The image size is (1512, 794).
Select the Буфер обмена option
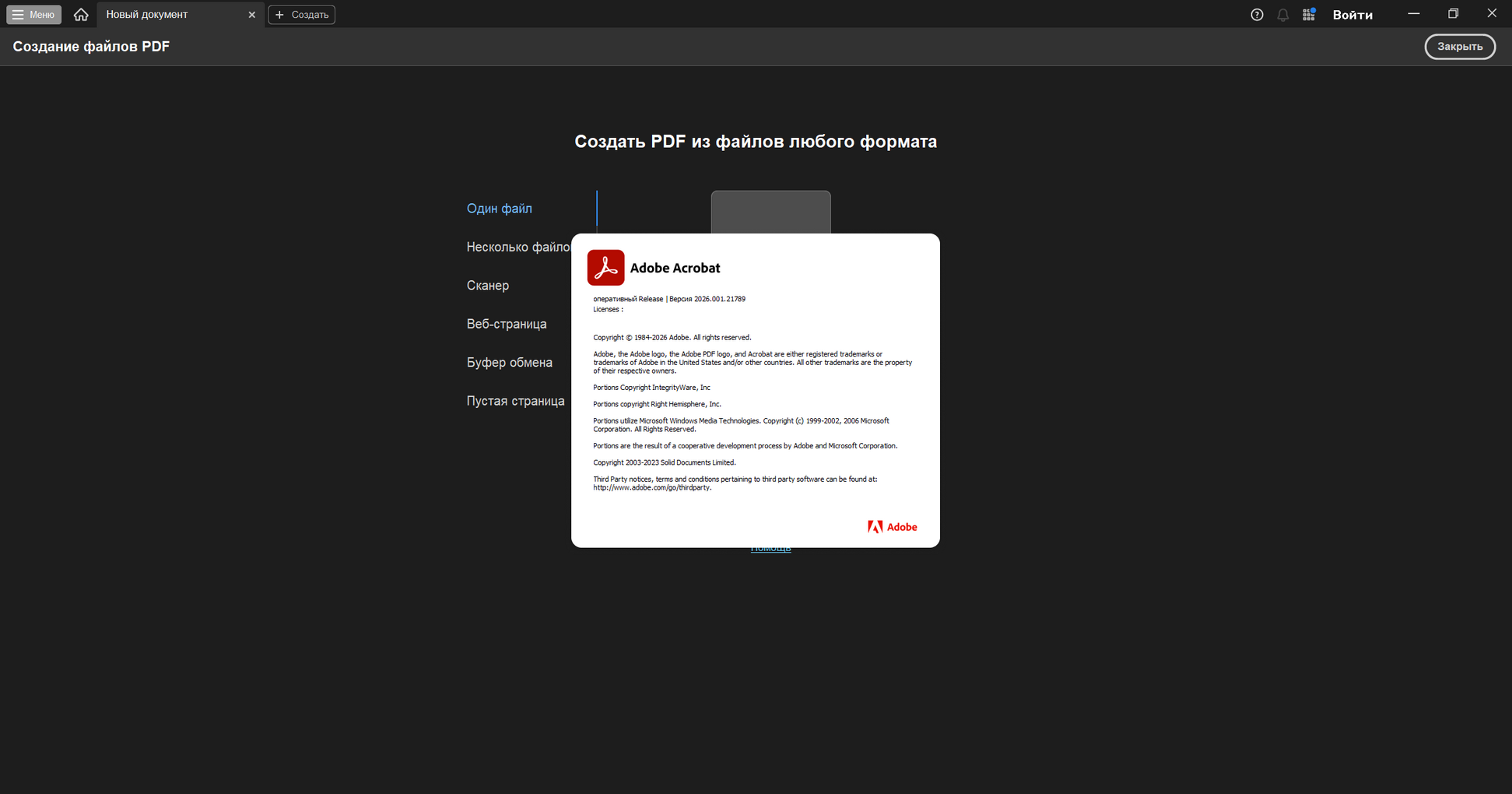(x=510, y=363)
